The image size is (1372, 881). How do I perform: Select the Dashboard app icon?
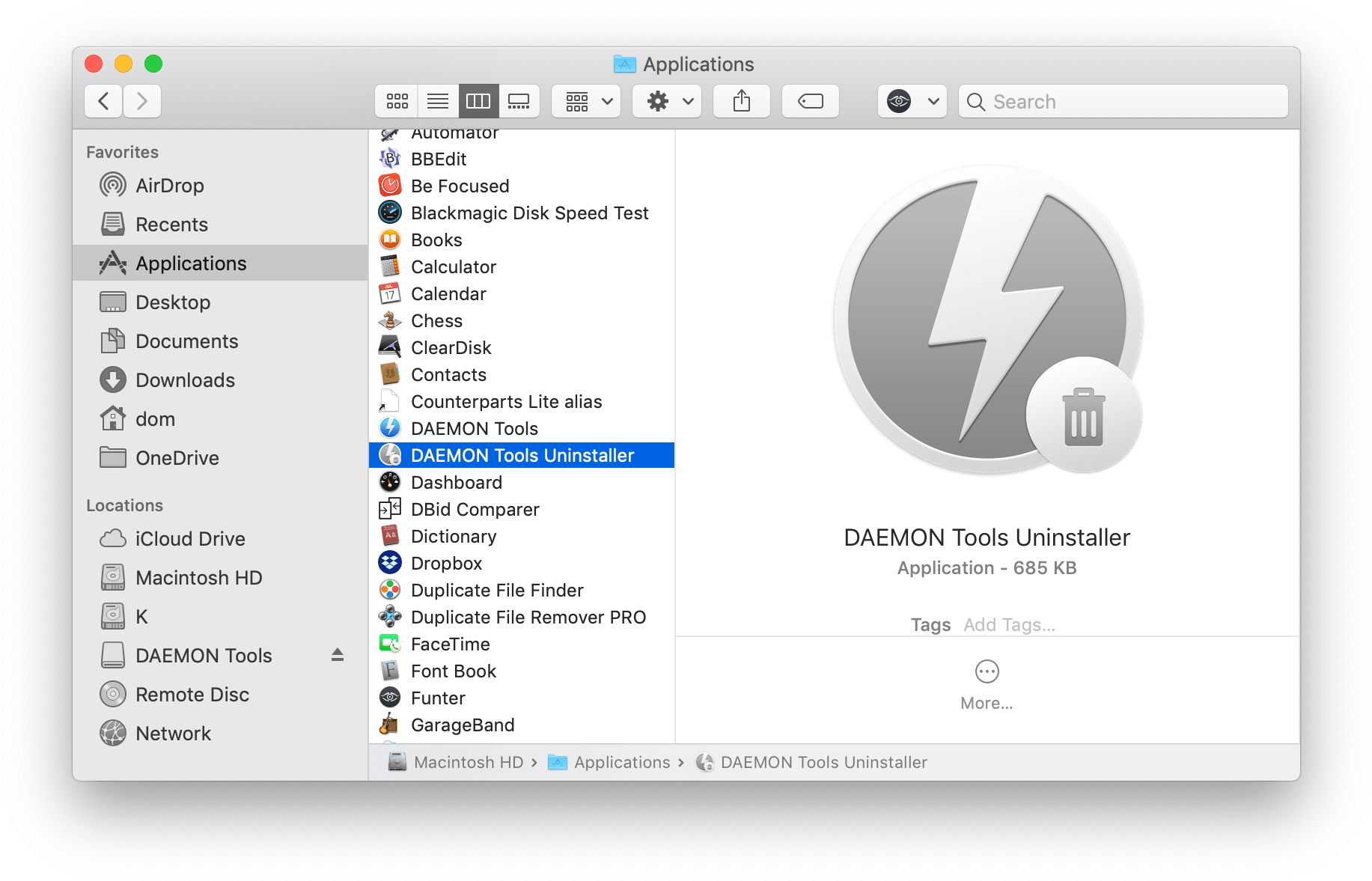(x=390, y=482)
